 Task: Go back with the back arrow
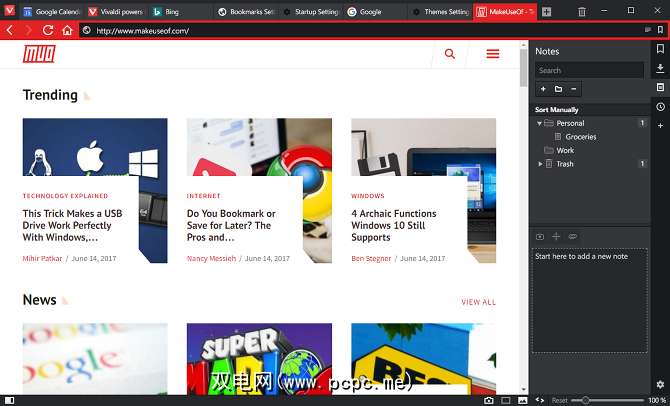[x=10, y=30]
